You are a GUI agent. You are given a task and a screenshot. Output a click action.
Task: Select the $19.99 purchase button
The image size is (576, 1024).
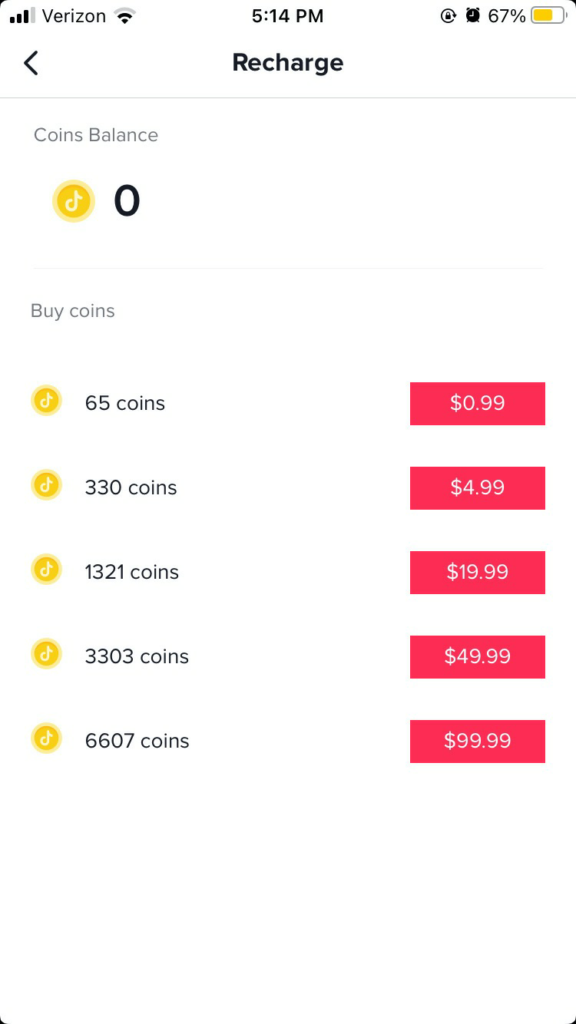point(477,572)
